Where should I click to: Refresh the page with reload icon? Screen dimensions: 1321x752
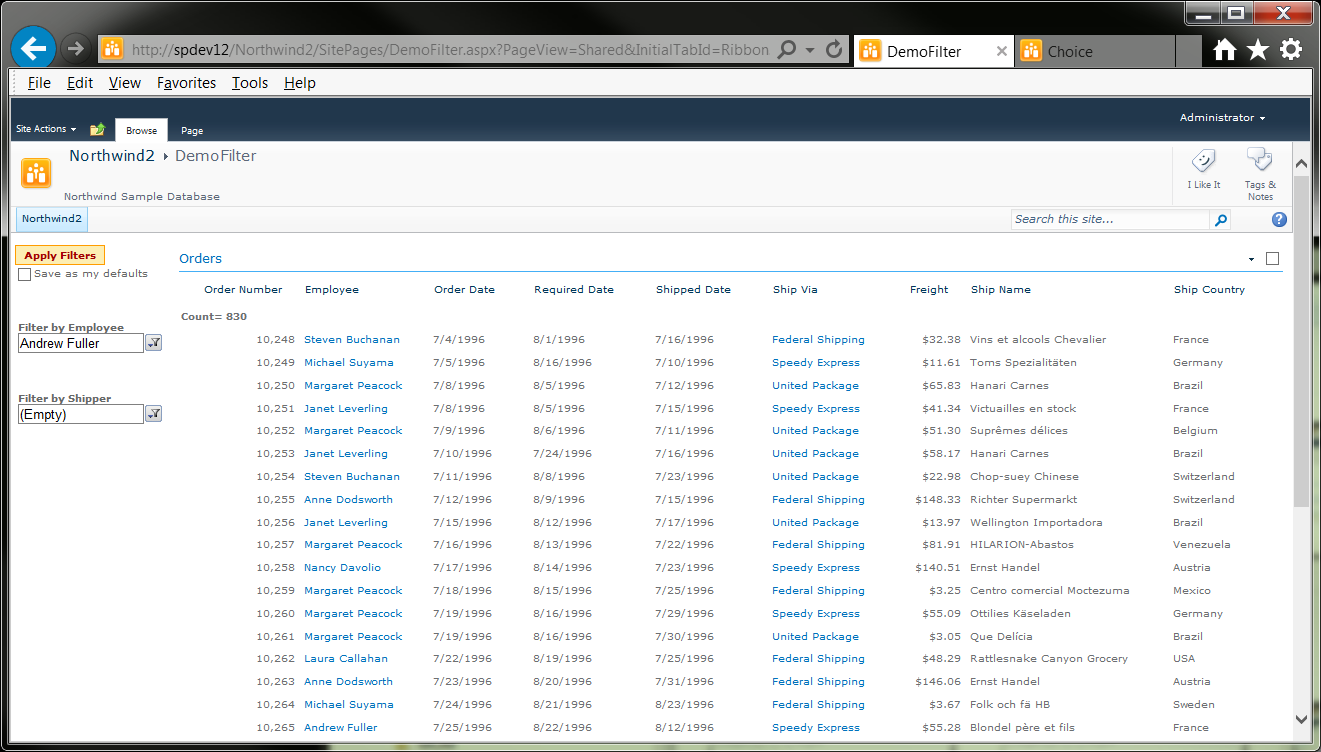835,49
